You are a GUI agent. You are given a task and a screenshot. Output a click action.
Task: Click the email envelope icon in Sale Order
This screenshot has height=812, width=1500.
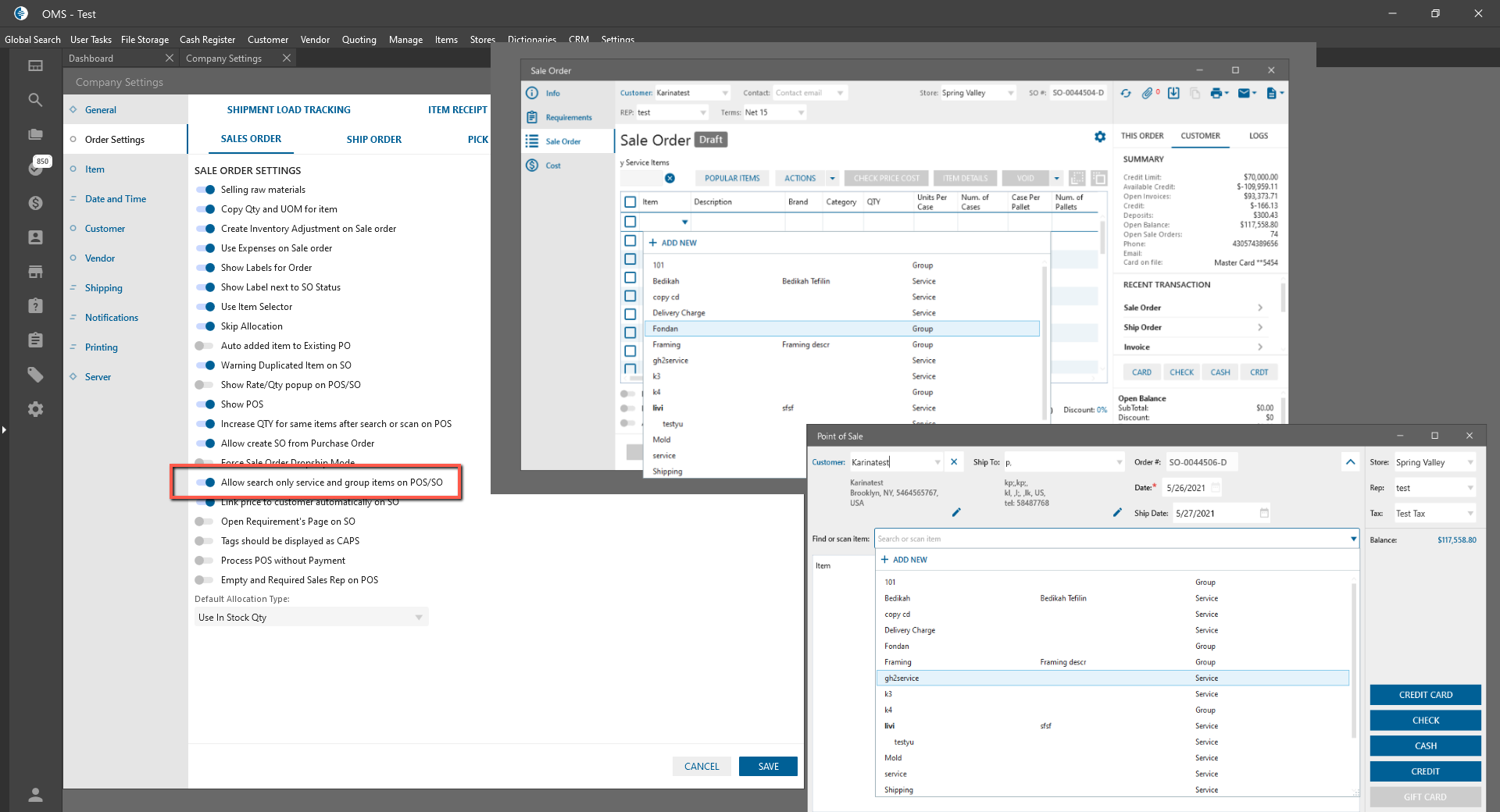click(1244, 93)
